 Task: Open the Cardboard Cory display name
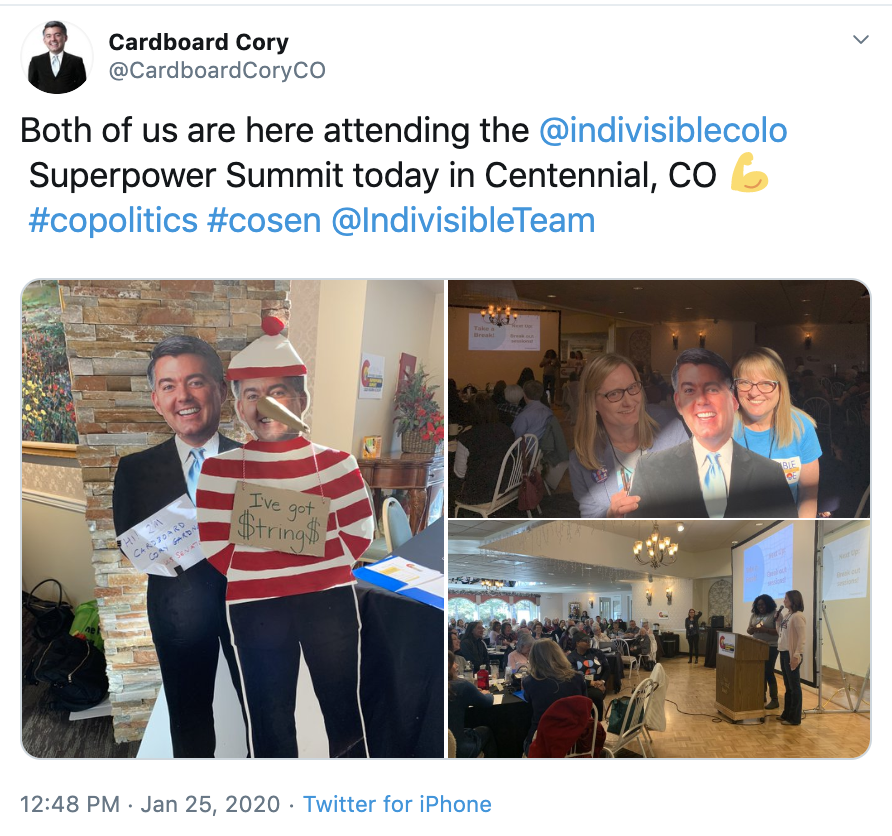coord(199,42)
